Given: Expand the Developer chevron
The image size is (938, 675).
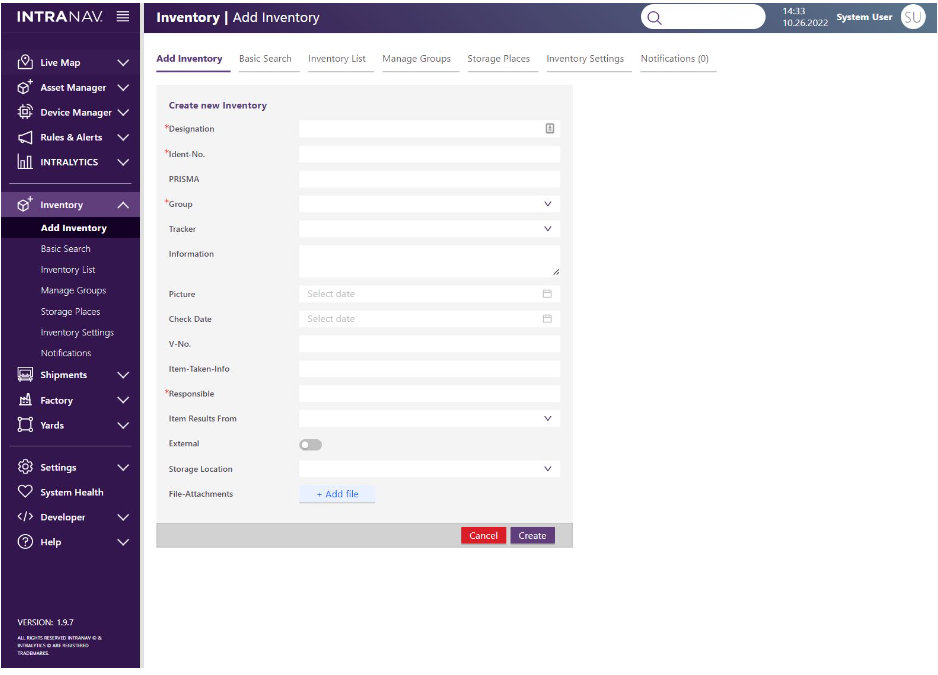Looking at the screenshot, I should coord(123,517).
